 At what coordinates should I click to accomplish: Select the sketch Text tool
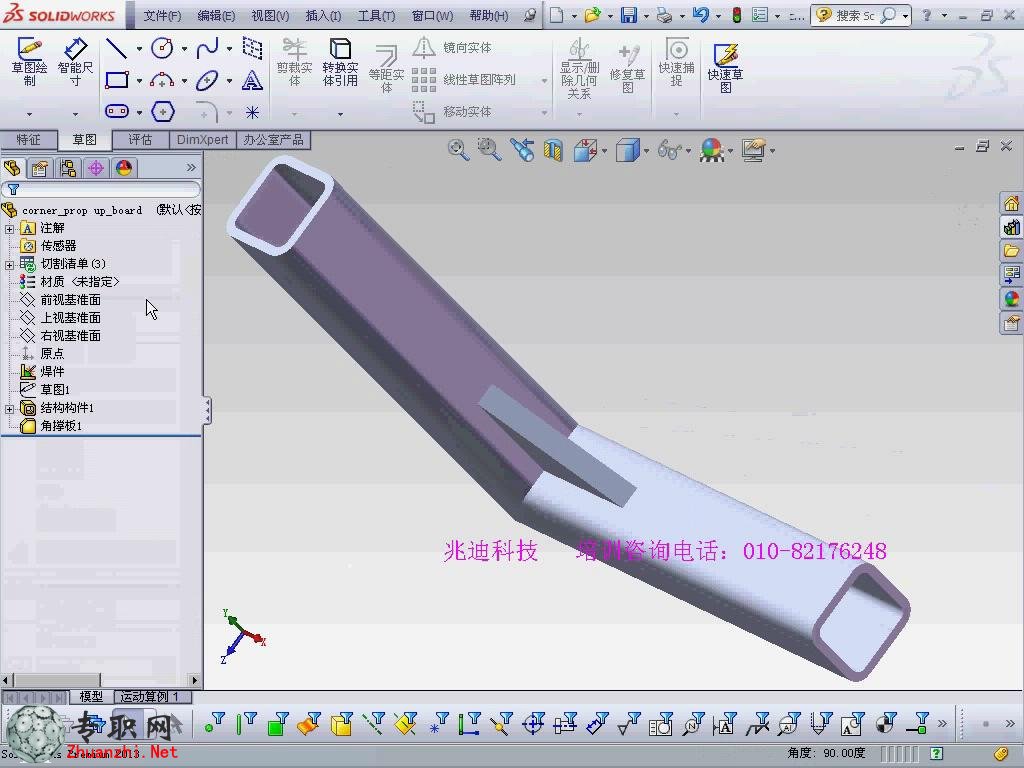[252, 80]
